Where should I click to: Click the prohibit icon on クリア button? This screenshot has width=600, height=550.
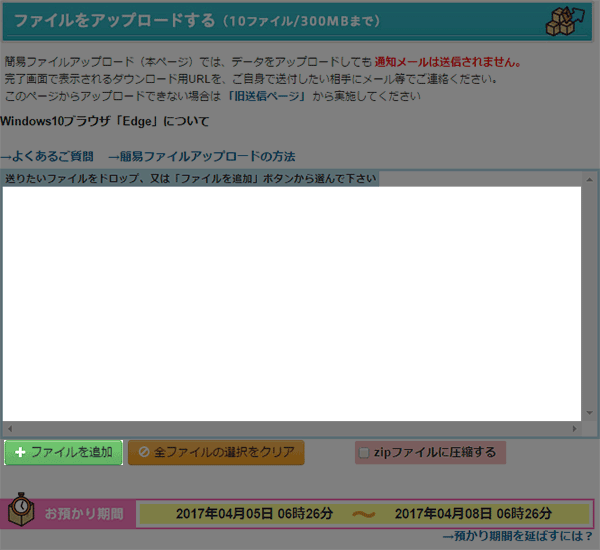click(x=144, y=452)
